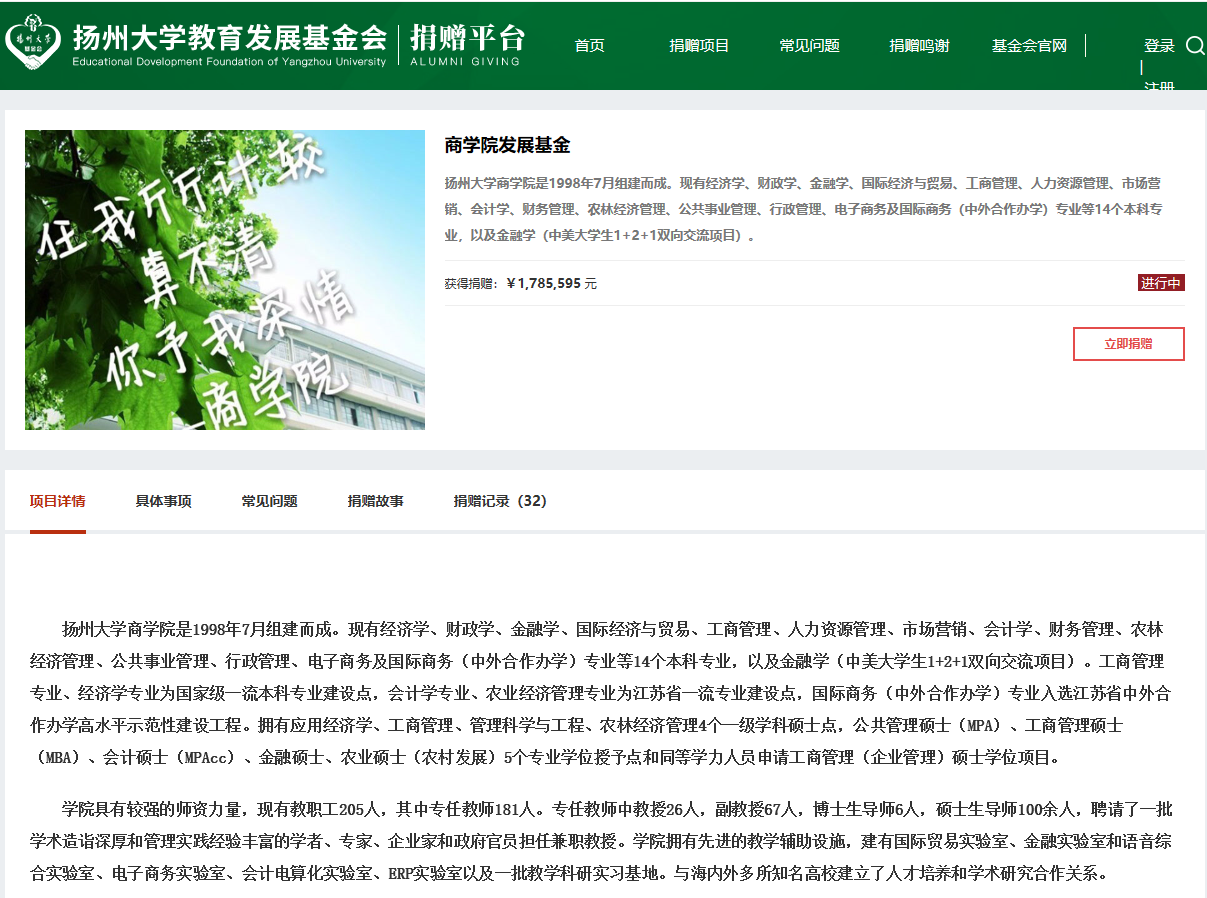Click the 商学院发展基金 project title

click(x=507, y=146)
